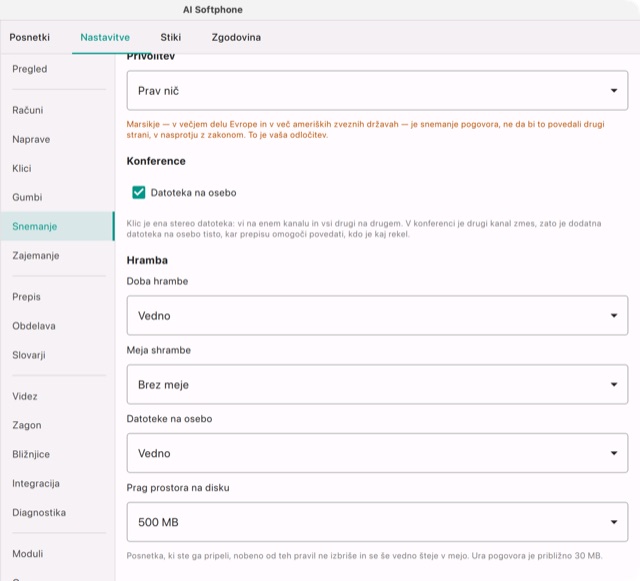The height and width of the screenshot is (581, 640).
Task: Click the Klic je ena stereo datoteka note
Action: 364,229
